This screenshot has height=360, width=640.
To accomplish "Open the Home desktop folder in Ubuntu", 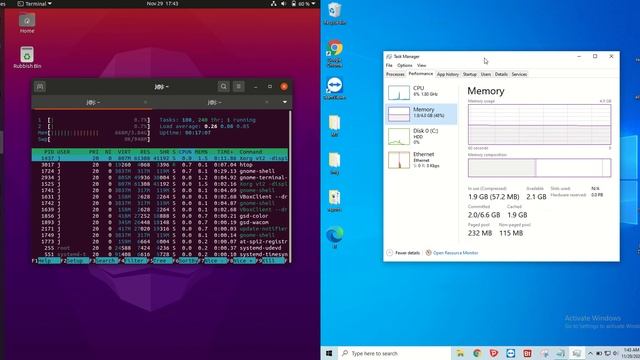I will coord(27,23).
